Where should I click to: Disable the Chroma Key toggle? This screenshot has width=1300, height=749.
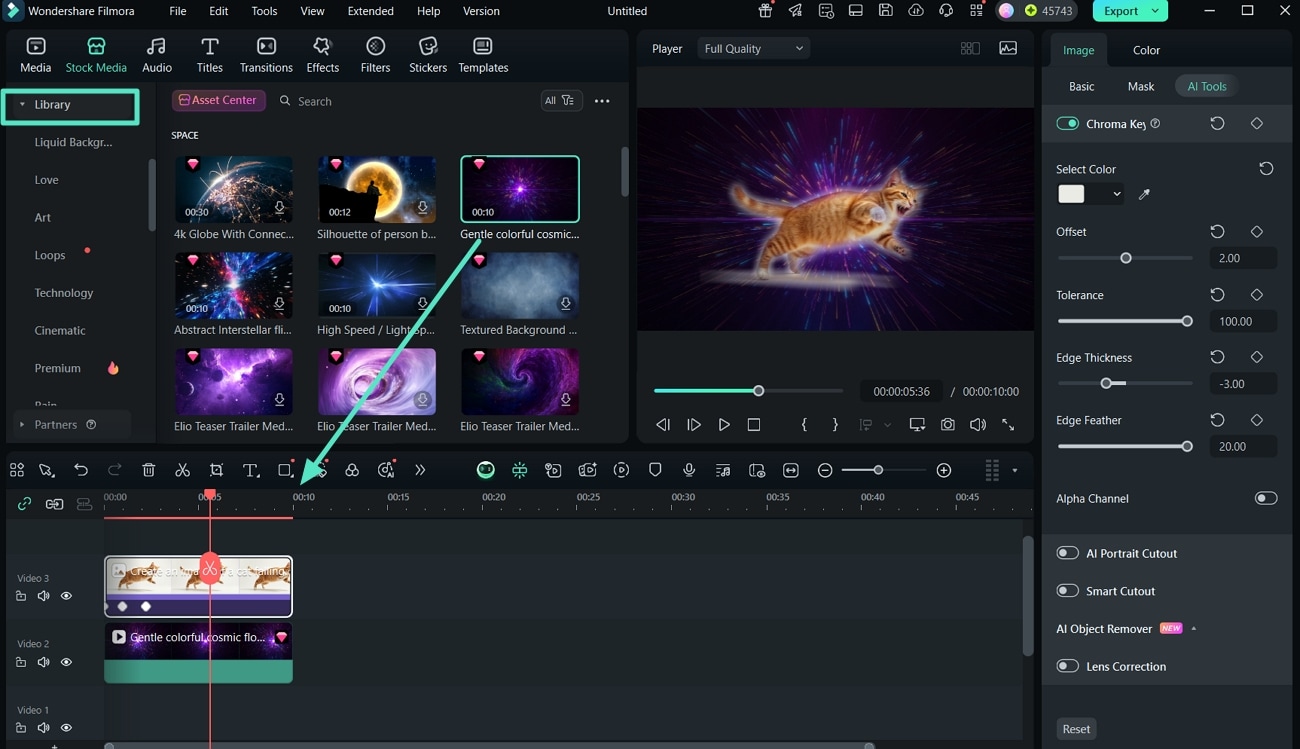(1067, 124)
